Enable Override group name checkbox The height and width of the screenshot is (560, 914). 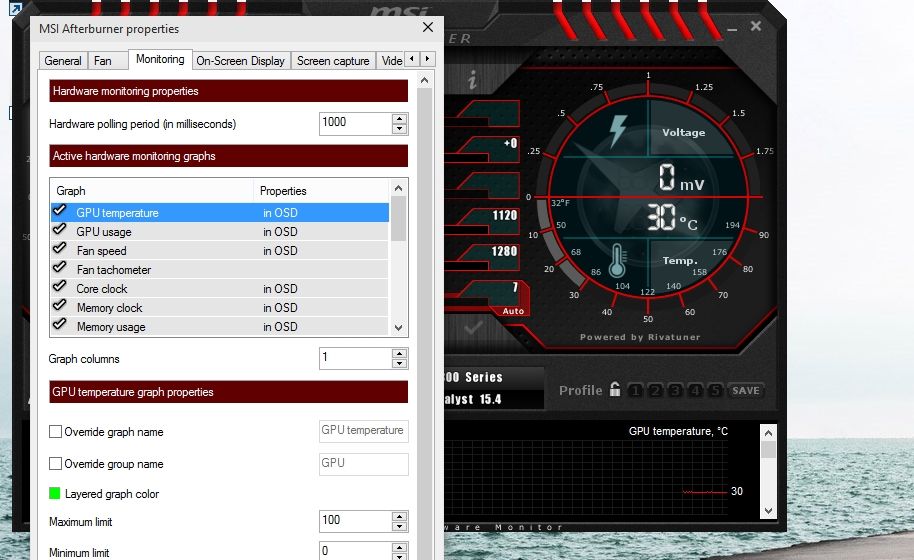point(55,464)
